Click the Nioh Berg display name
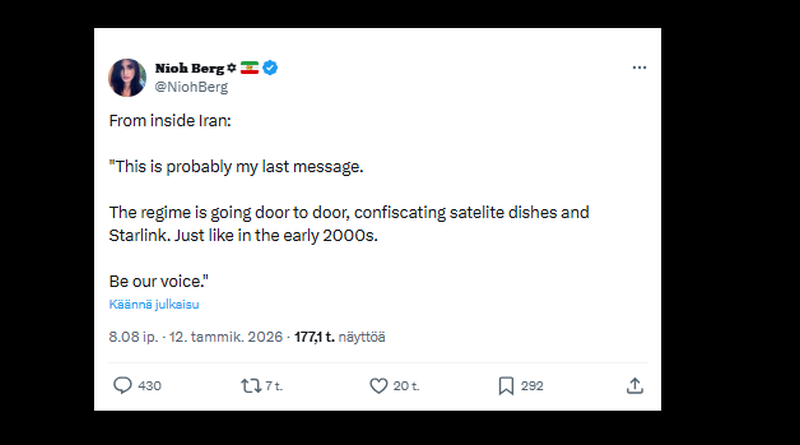 tap(190, 68)
